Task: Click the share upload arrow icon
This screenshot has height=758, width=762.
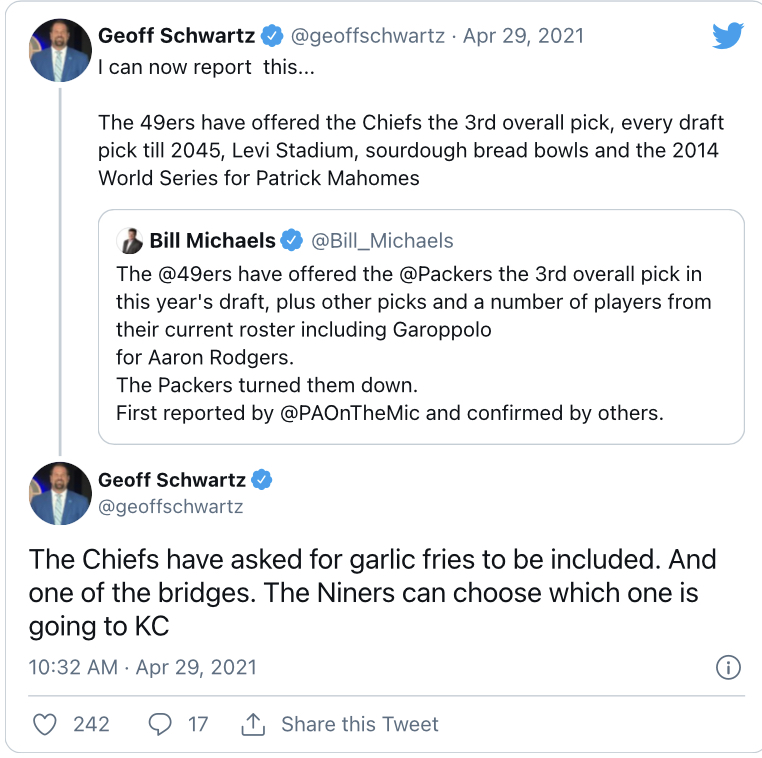Action: click(x=253, y=724)
